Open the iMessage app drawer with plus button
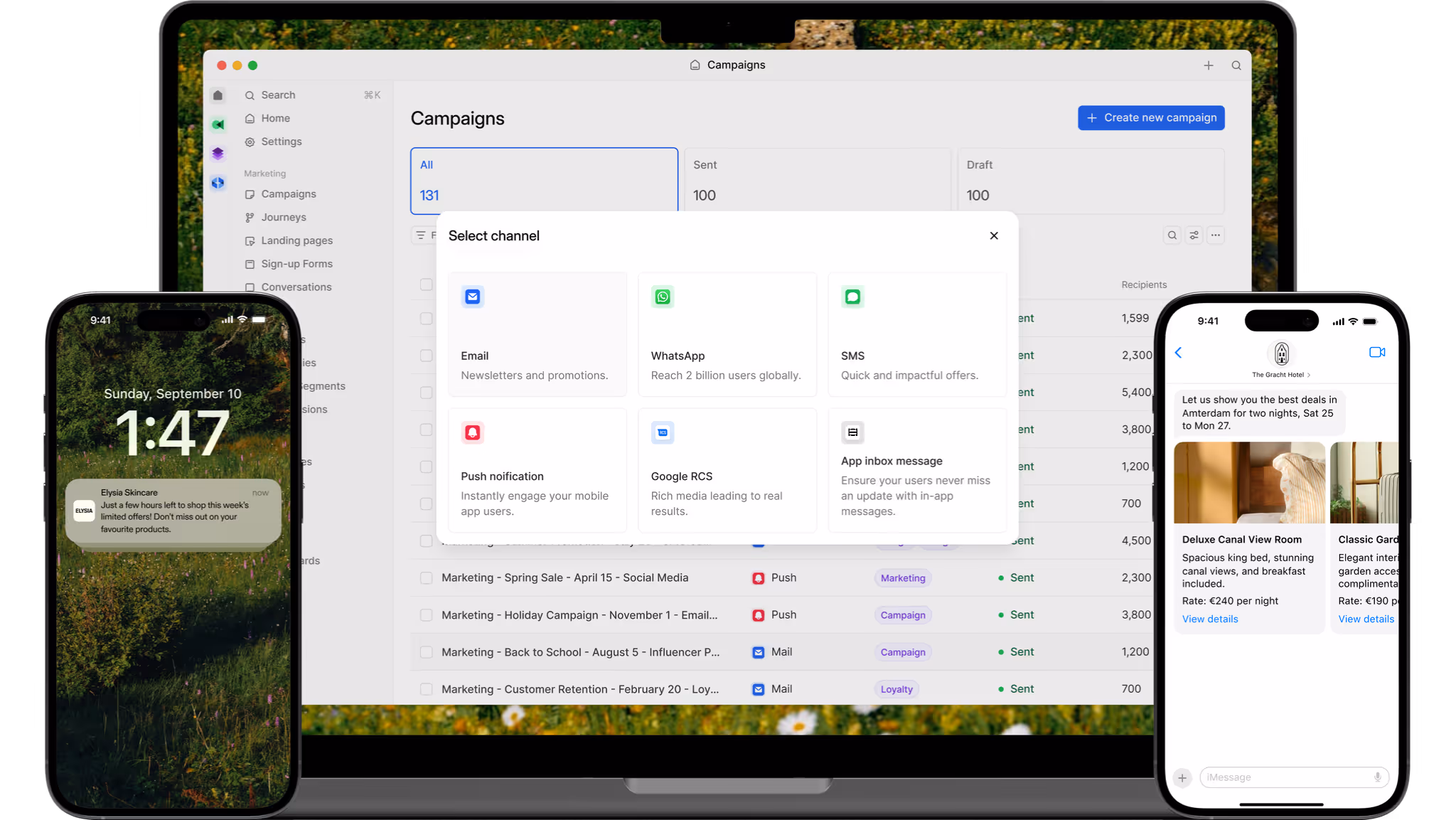This screenshot has width=1456, height=820. tap(1182, 778)
